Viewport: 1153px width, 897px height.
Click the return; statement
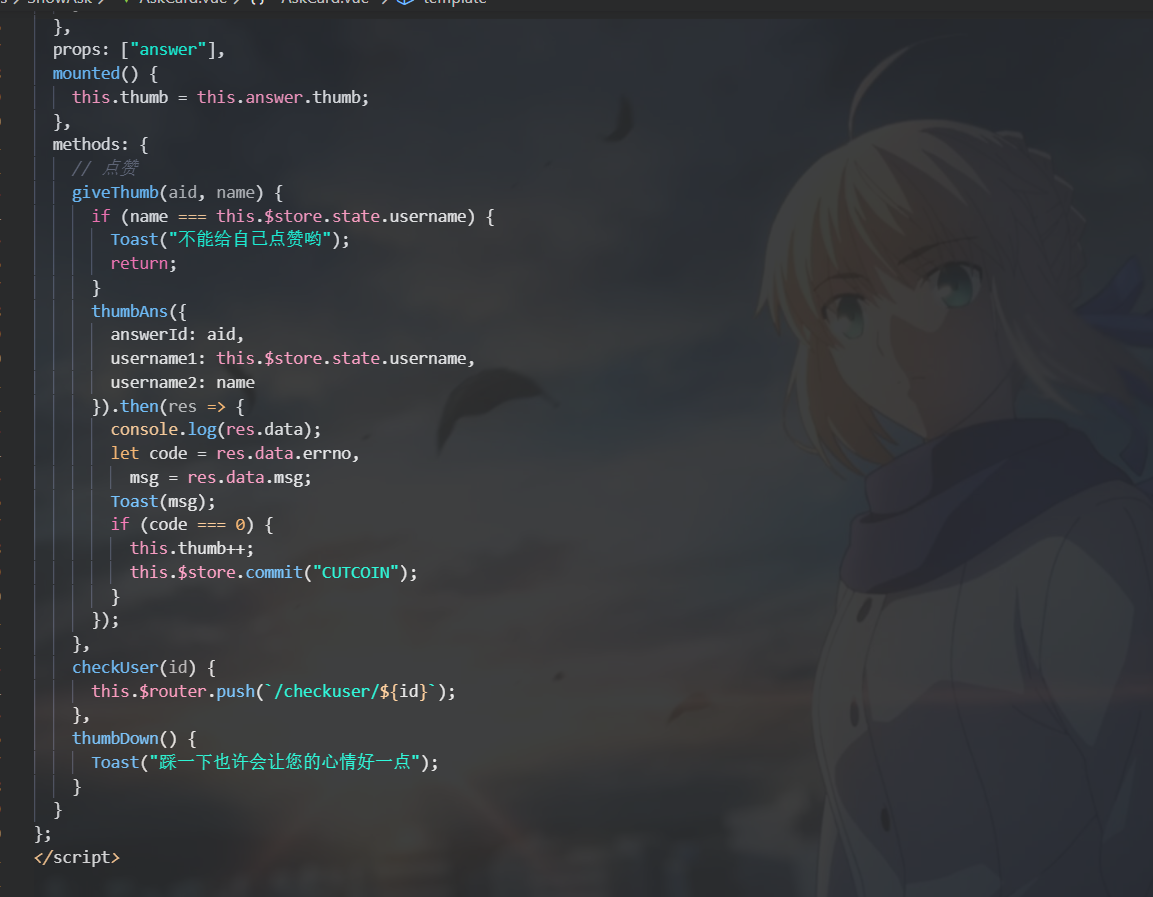click(143, 263)
